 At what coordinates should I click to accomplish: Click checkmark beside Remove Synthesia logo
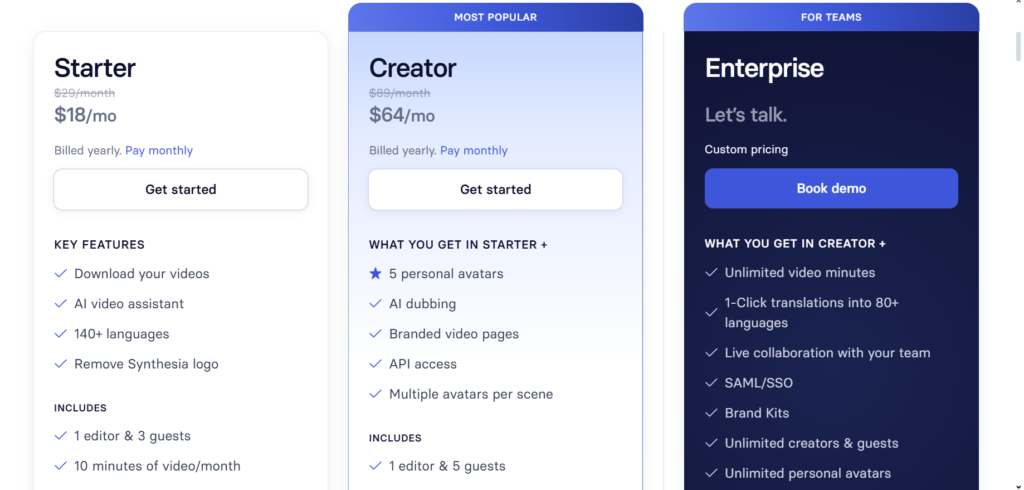tap(60, 364)
